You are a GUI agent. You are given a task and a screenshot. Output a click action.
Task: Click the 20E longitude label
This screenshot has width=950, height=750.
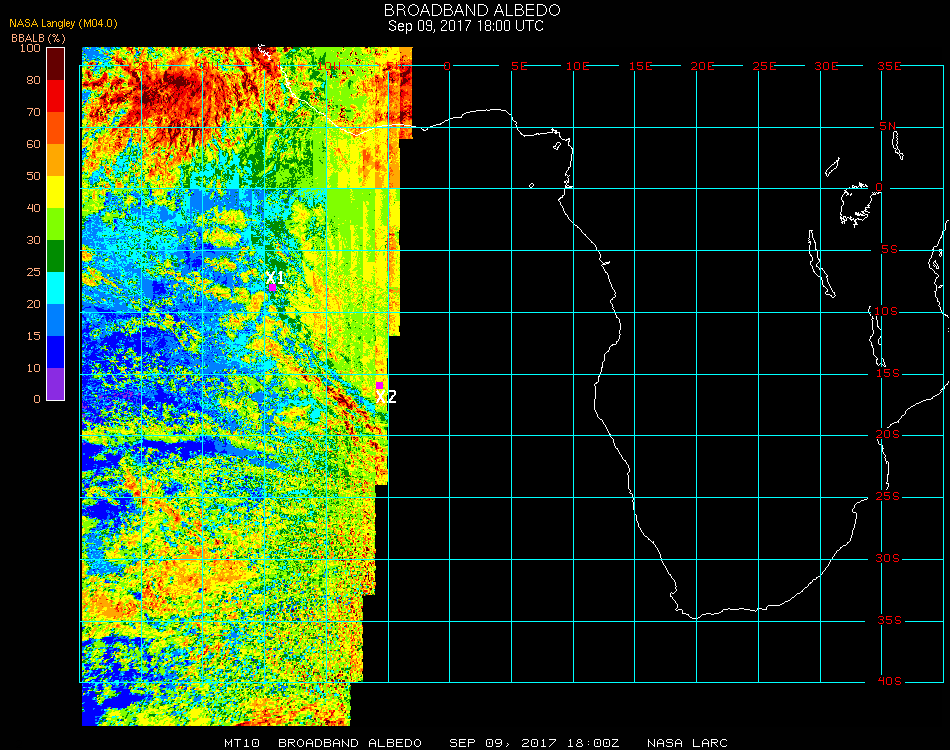click(702, 66)
